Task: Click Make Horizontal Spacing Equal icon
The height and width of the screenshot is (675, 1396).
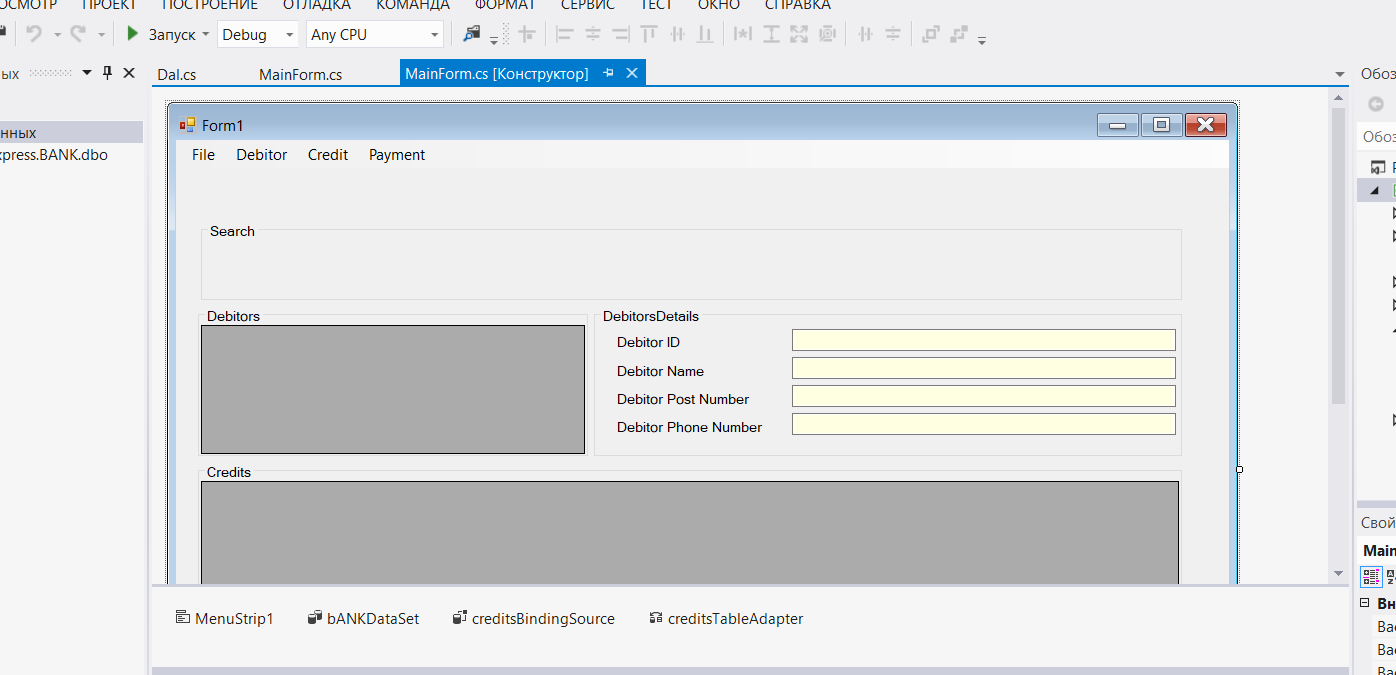Action: pyautogui.click(x=865, y=34)
